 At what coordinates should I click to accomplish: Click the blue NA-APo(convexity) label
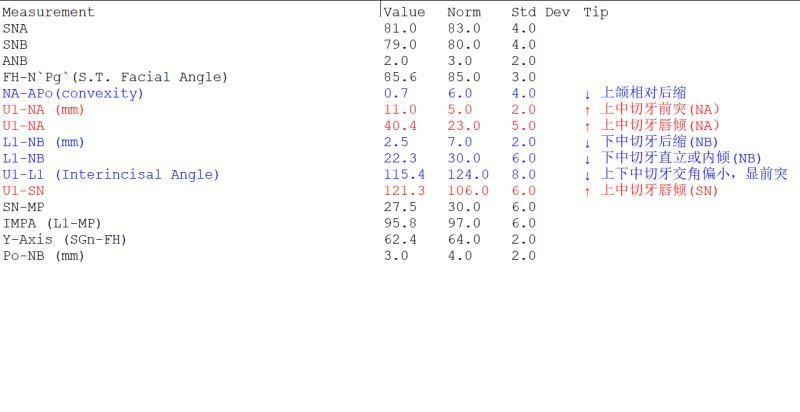click(x=73, y=94)
